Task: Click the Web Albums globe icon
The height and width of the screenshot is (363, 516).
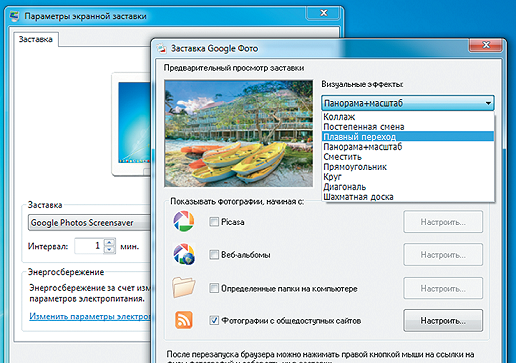Action: coord(184,254)
